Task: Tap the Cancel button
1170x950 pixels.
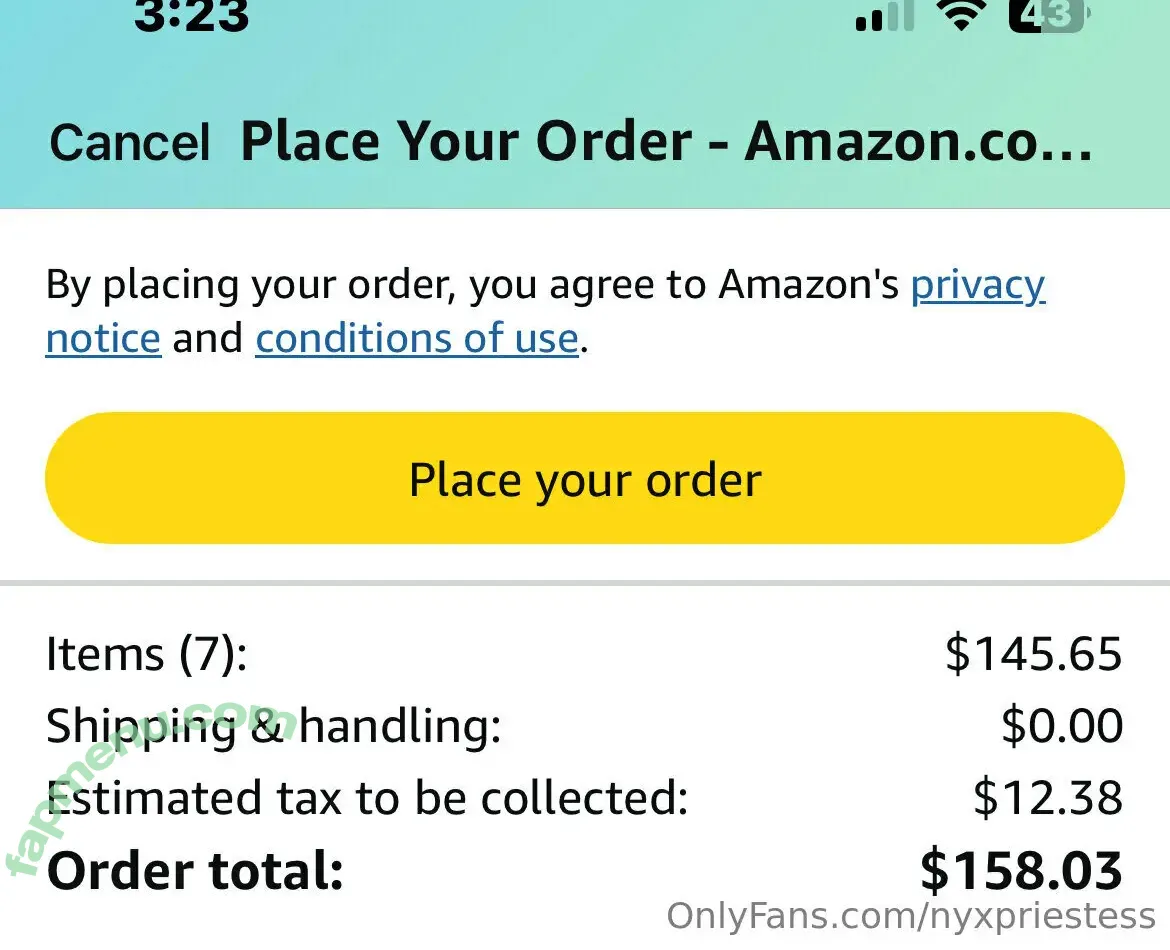Action: point(130,142)
